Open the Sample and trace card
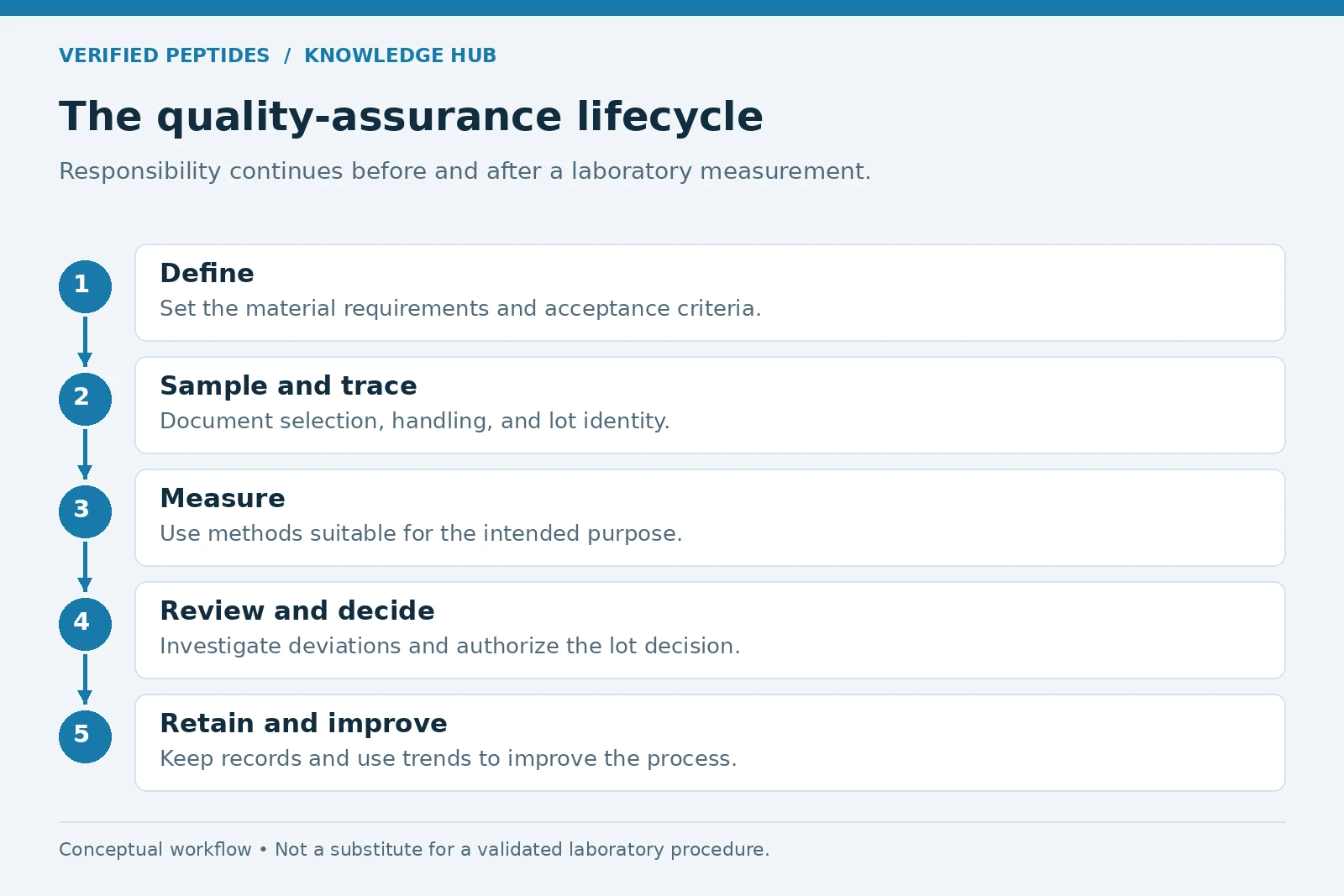Viewport: 1344px width, 896px height. tap(710, 405)
